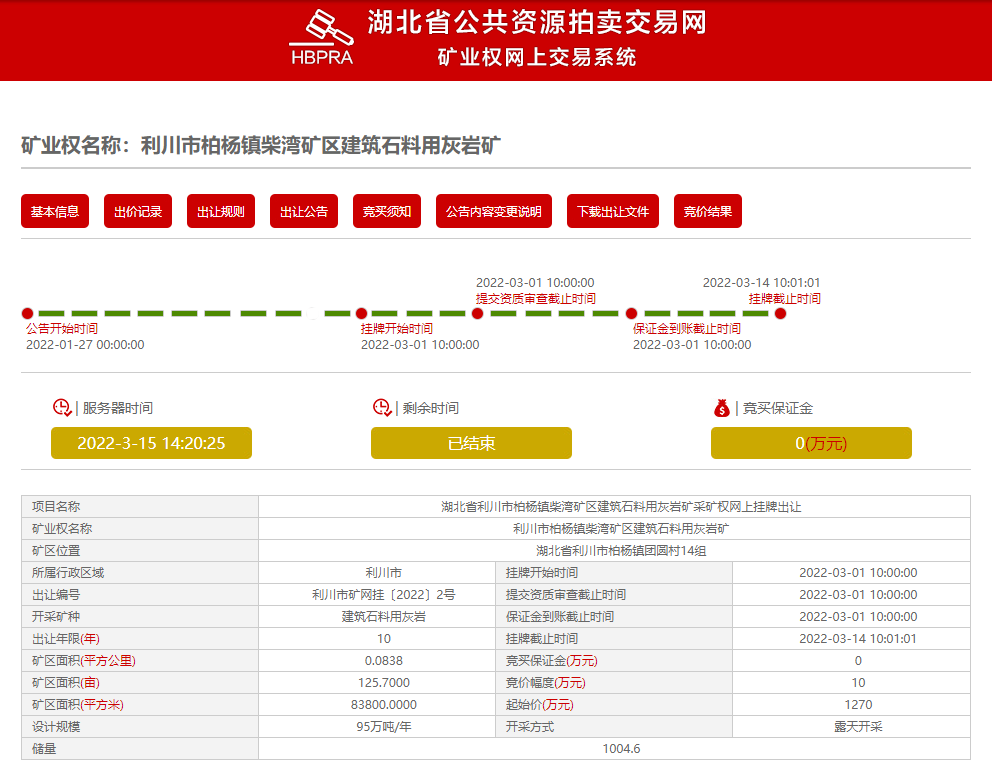Click the server time display 2022-3-15
992x771 pixels.
[151, 443]
